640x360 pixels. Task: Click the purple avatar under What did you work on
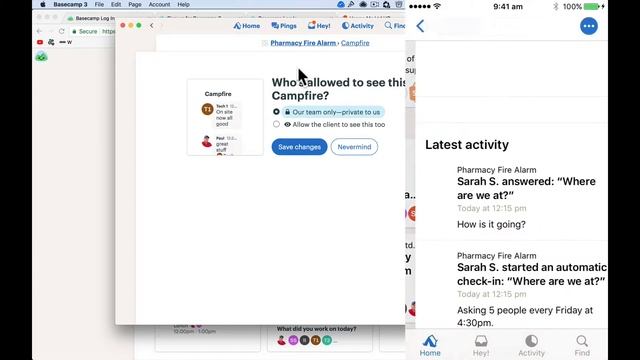point(293,340)
